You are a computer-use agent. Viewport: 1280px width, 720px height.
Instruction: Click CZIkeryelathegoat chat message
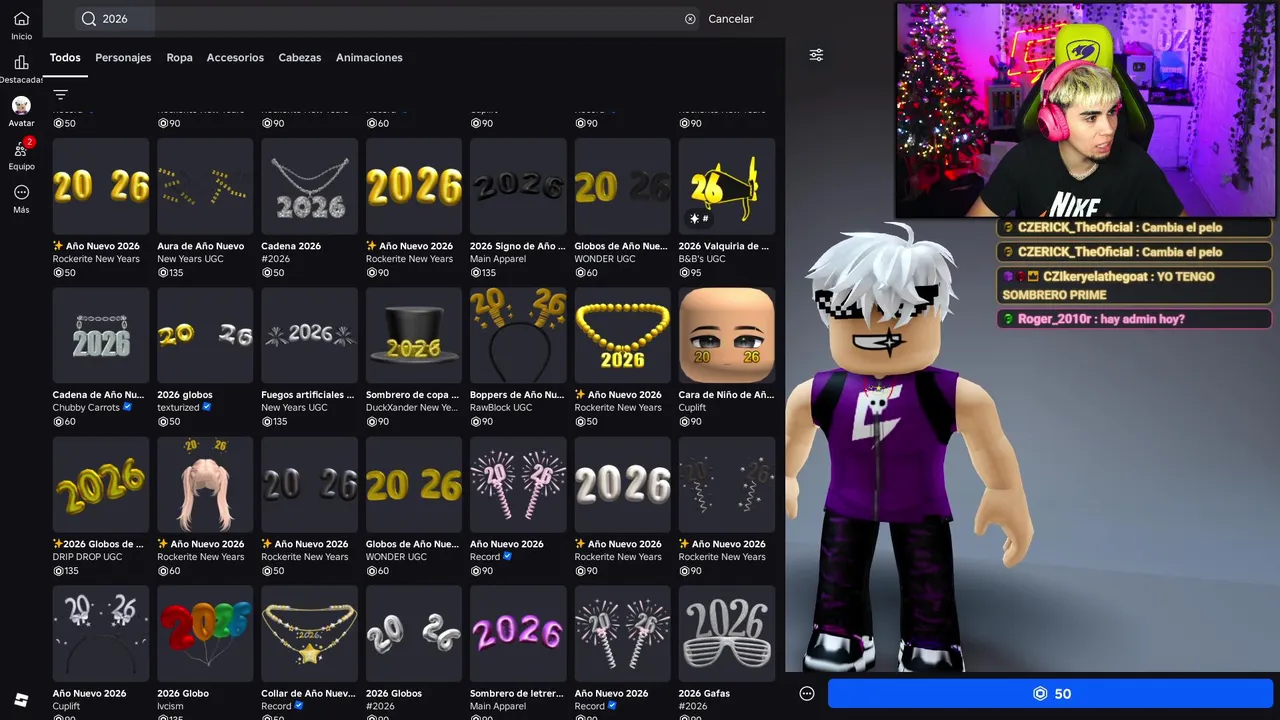pyautogui.click(x=1134, y=285)
